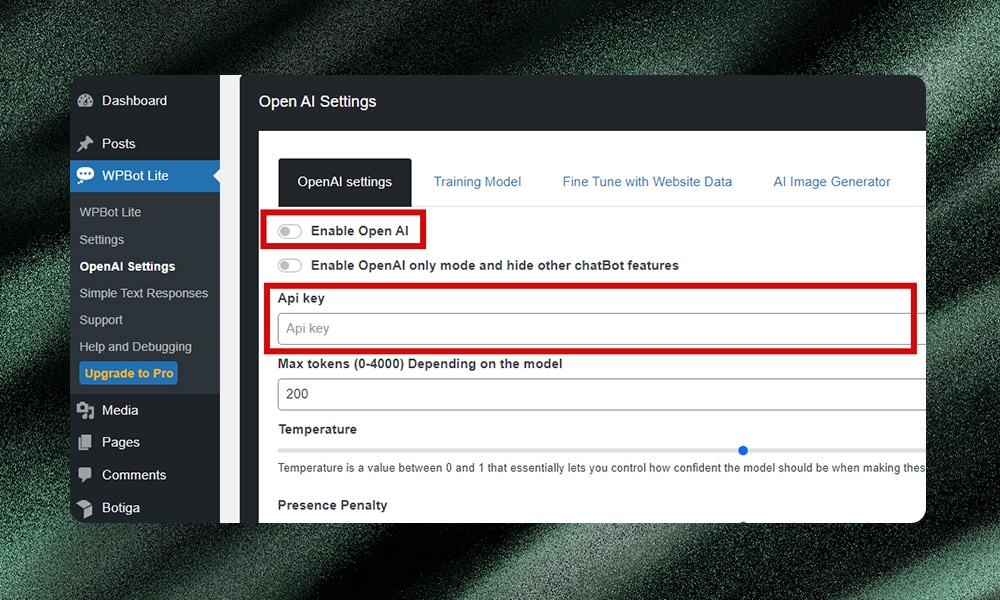Click the Upgrade to Pro button
The image size is (1000, 600).
[129, 374]
